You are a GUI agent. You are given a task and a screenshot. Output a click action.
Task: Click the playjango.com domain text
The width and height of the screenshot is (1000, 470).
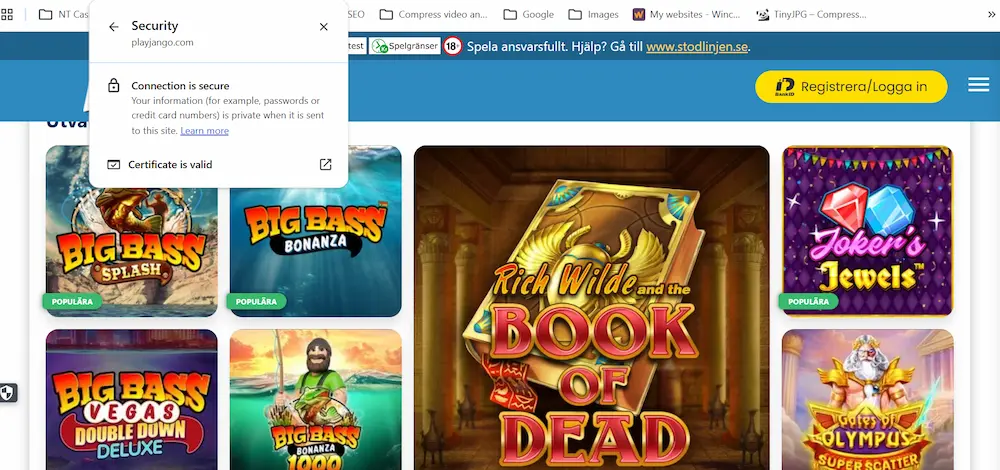[162, 43]
